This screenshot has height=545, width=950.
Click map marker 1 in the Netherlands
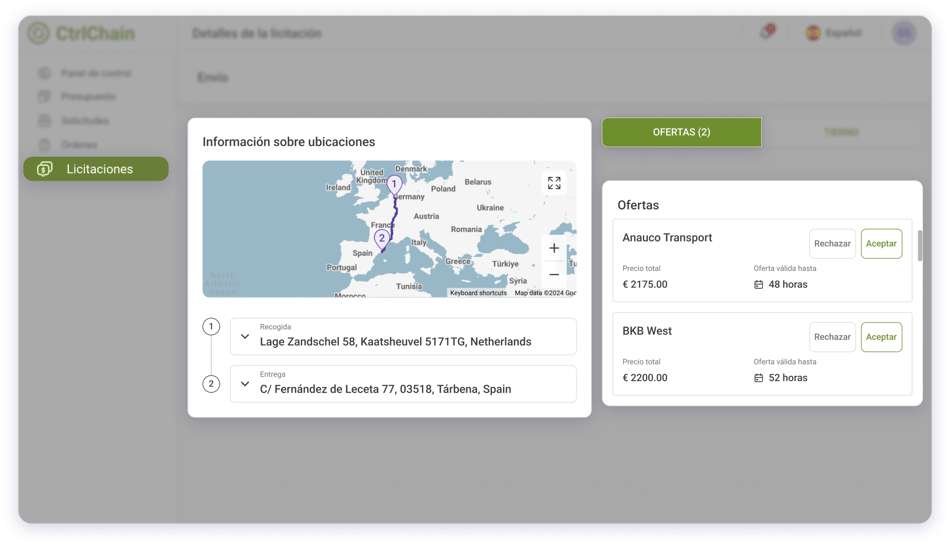pyautogui.click(x=394, y=185)
